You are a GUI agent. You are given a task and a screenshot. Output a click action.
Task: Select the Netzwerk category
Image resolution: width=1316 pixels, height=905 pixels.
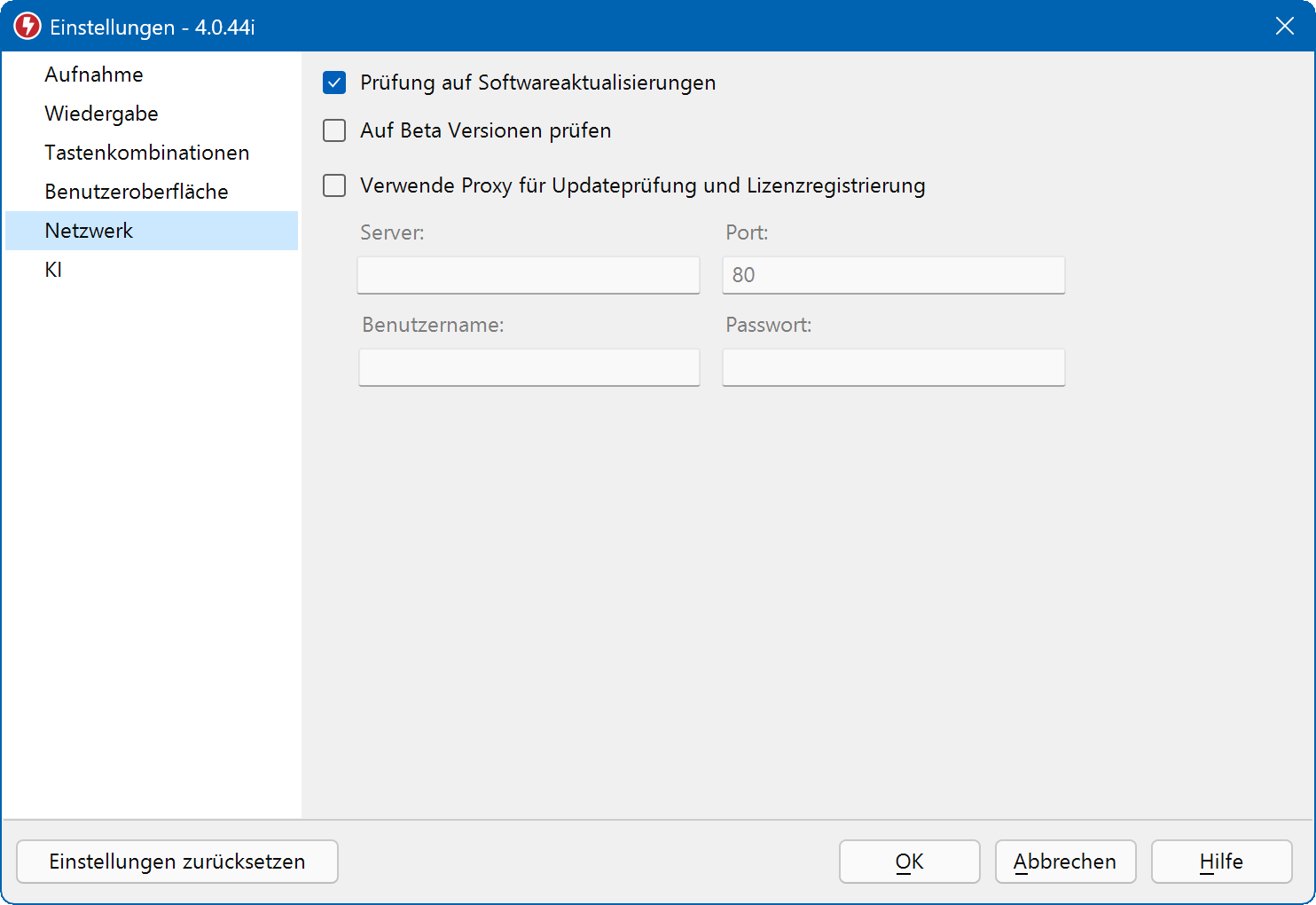(x=89, y=231)
